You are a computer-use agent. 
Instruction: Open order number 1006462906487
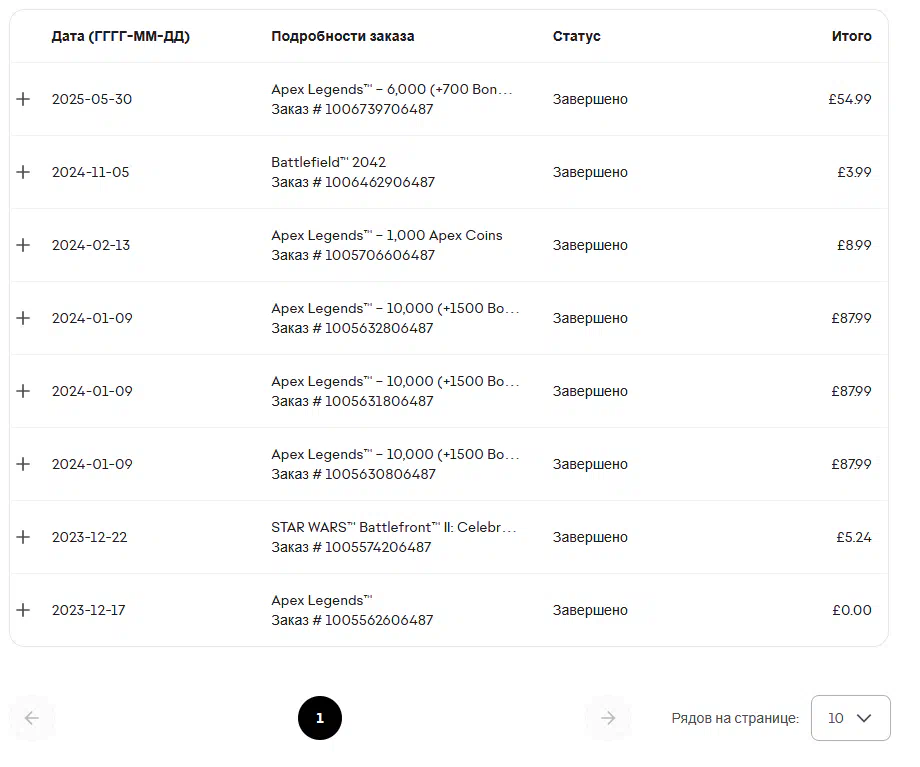click(353, 183)
